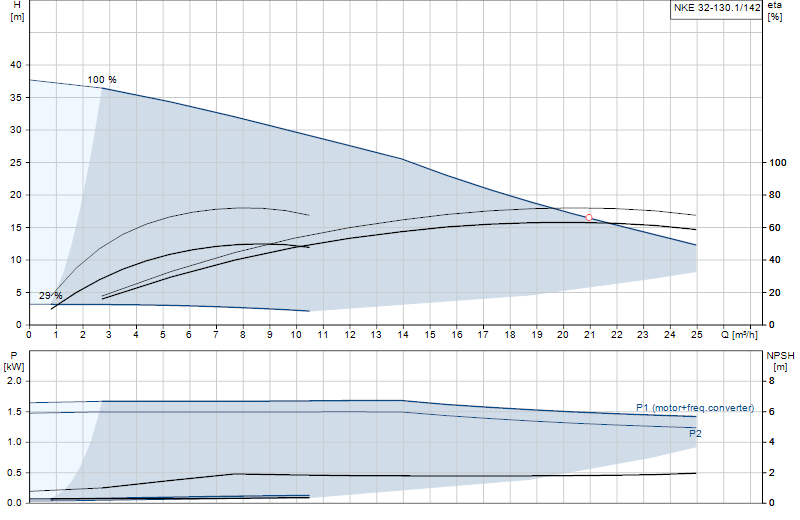Click the 14 tick on the flow axis
The height and width of the screenshot is (520, 800).
coord(403,335)
